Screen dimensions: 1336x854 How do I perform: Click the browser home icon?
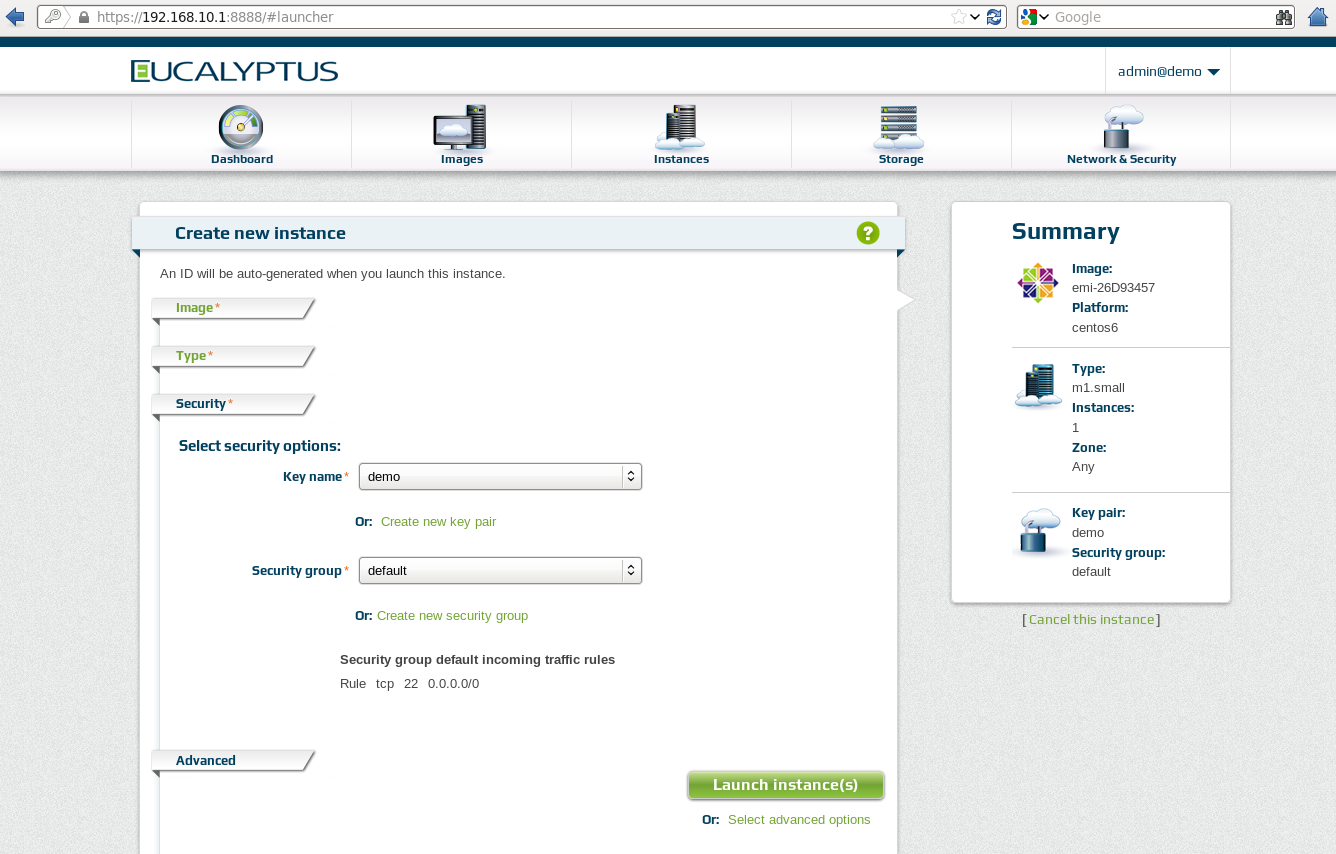coord(1318,16)
